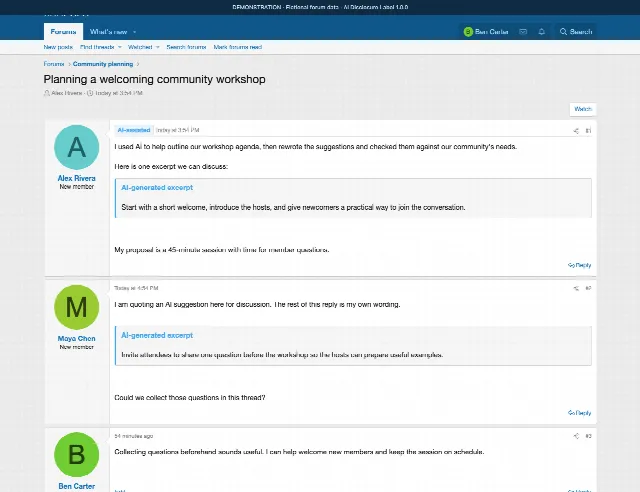Open the alerts bell icon
640x492 pixels.
coord(542,31)
